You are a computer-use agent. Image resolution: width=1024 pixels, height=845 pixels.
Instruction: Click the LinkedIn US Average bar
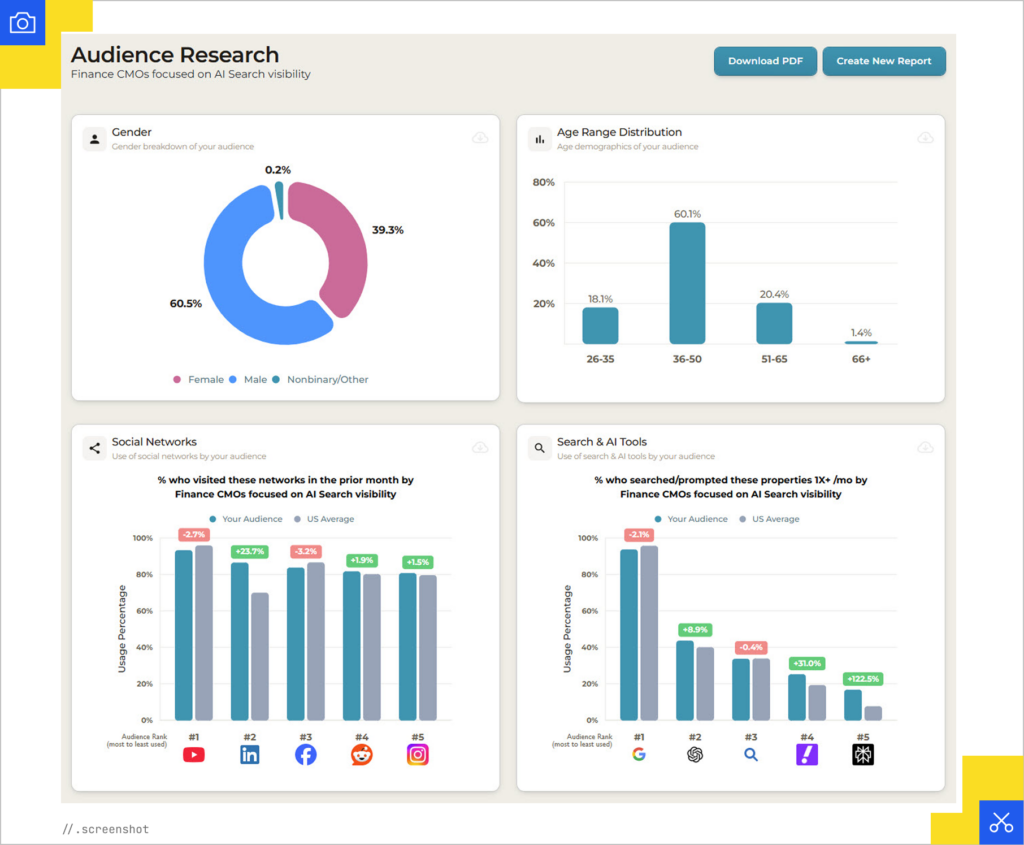260,656
